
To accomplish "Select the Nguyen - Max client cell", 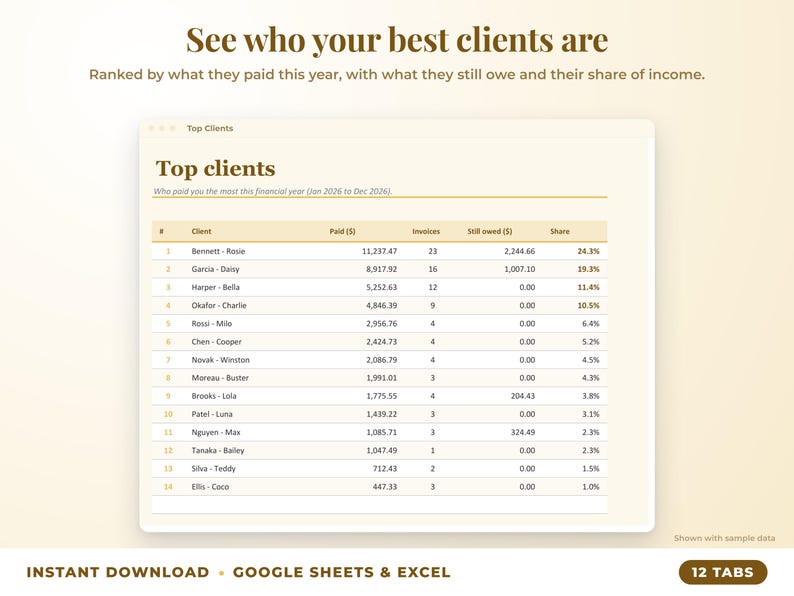I will tap(216, 432).
